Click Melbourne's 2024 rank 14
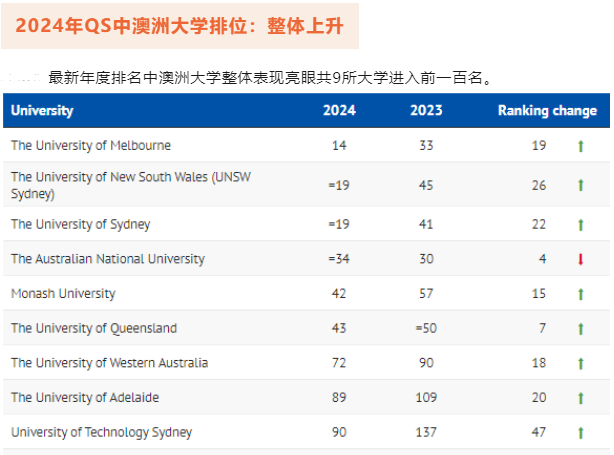The image size is (614, 455). coord(339,146)
